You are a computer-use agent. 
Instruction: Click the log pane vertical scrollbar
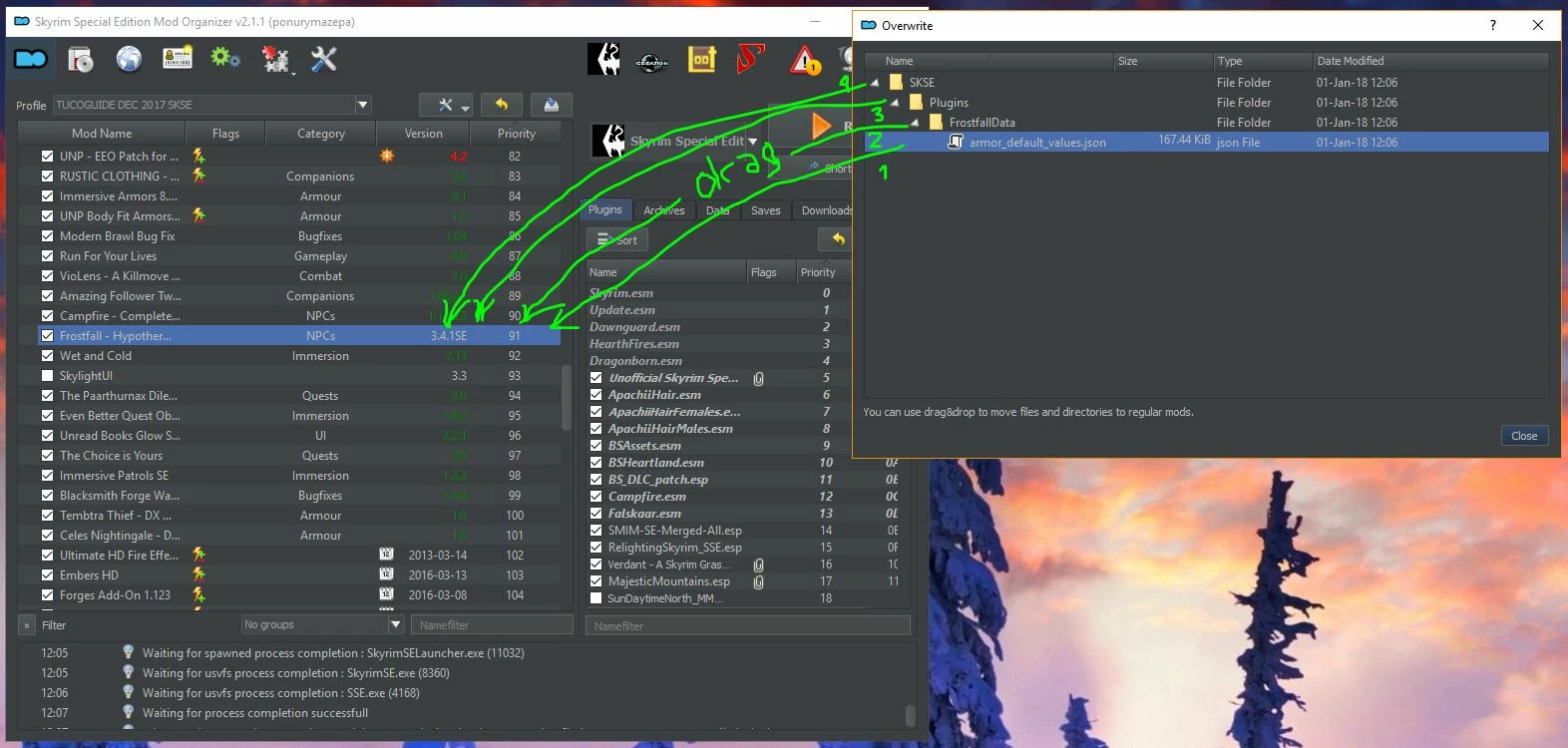tap(911, 715)
